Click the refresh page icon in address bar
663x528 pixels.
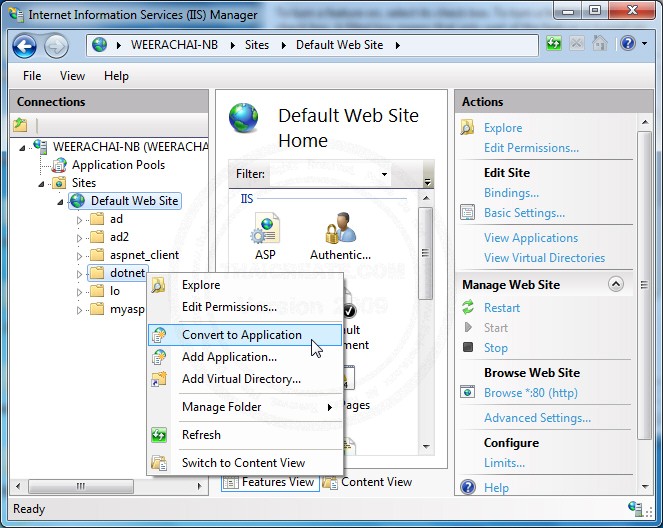tap(553, 45)
